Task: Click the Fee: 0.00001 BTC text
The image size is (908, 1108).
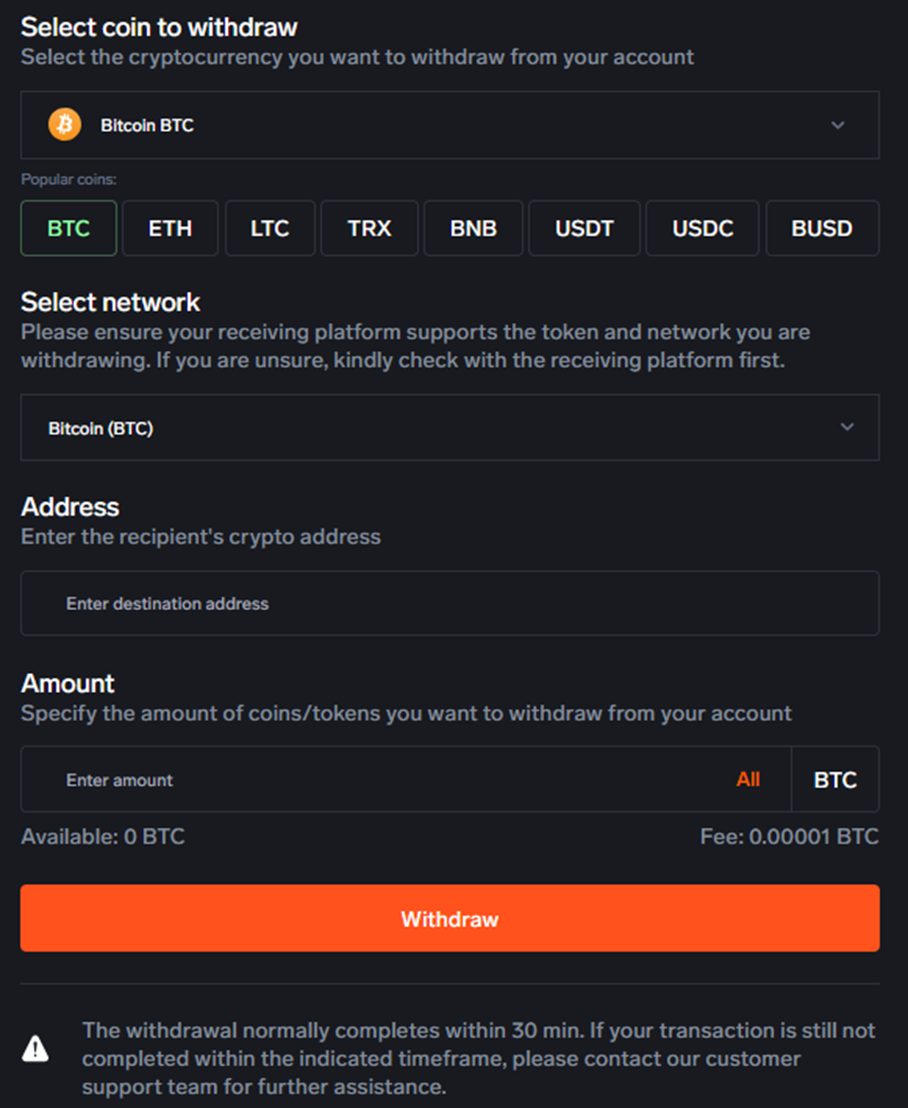Action: tap(789, 837)
